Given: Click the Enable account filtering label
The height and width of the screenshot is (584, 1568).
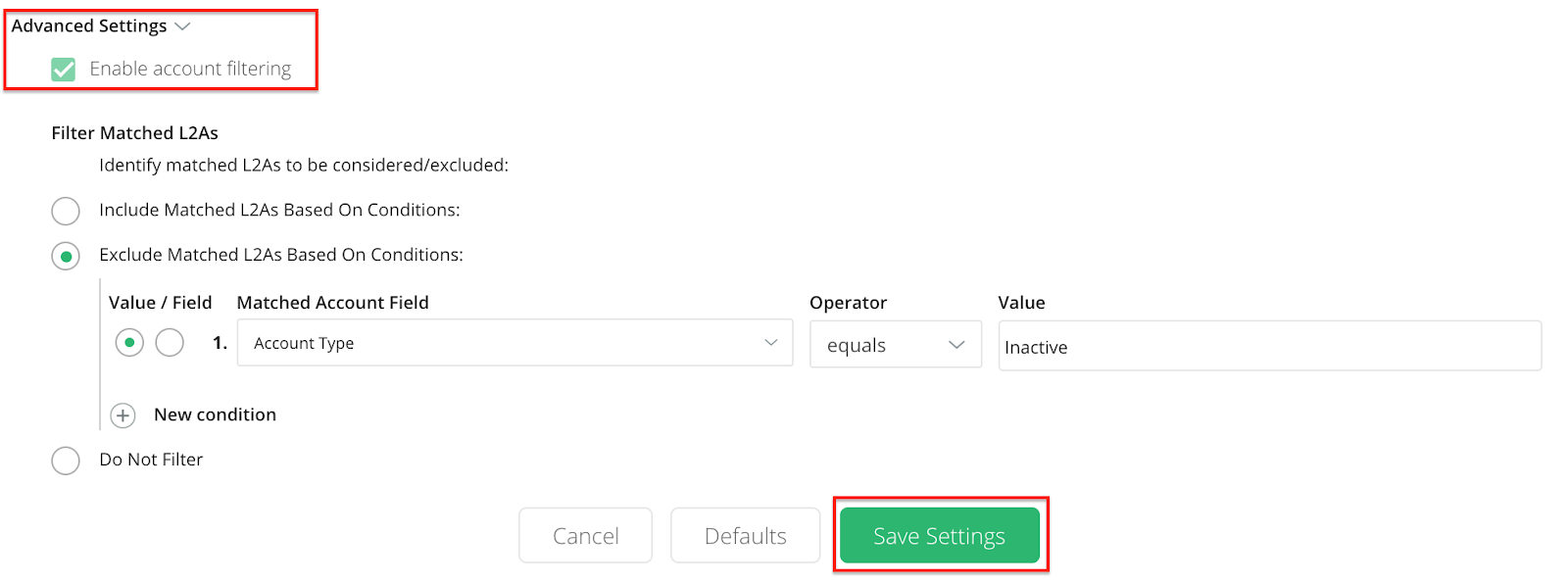Looking at the screenshot, I should tap(190, 69).
